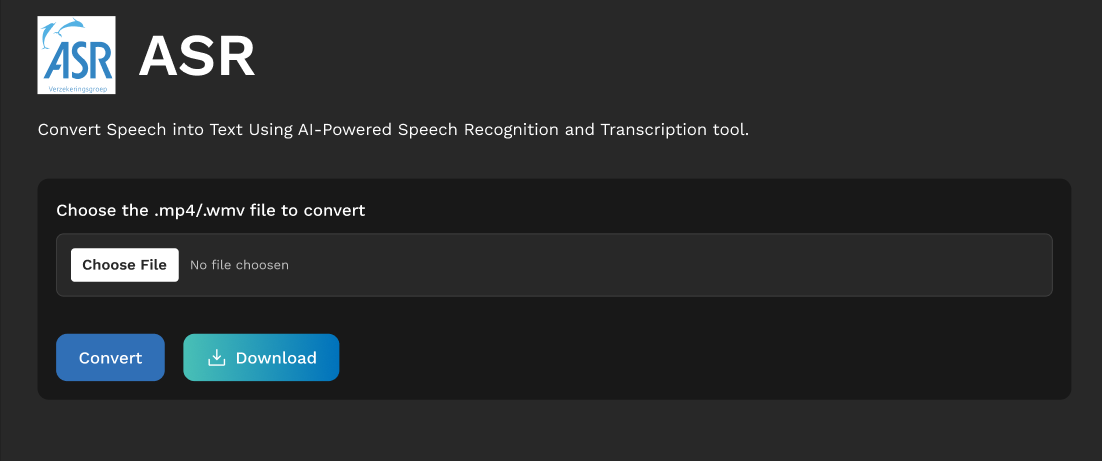Click the Verzekeringsgroep caption under the logo

tap(76, 88)
